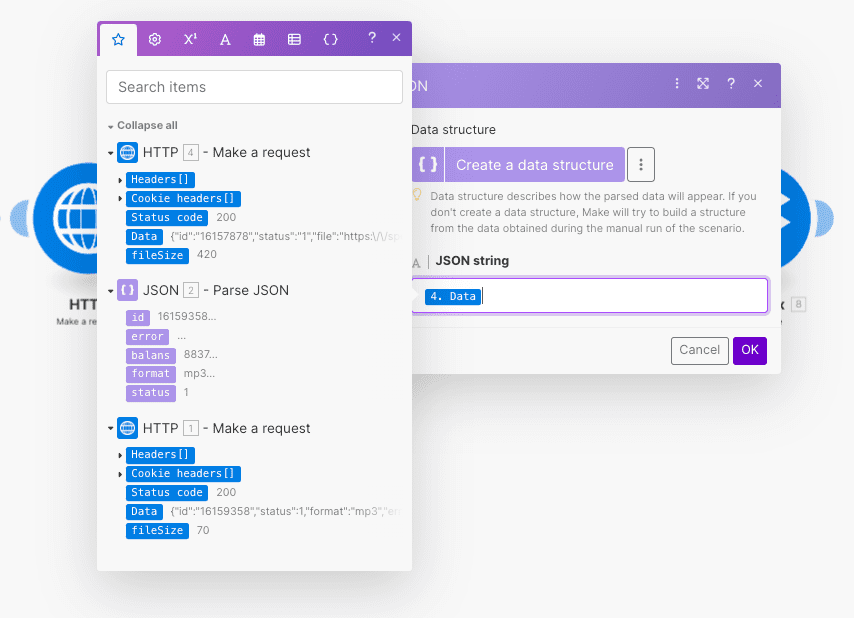Insert id pill from Parse JSON
This screenshot has height=618, width=854.
point(138,317)
